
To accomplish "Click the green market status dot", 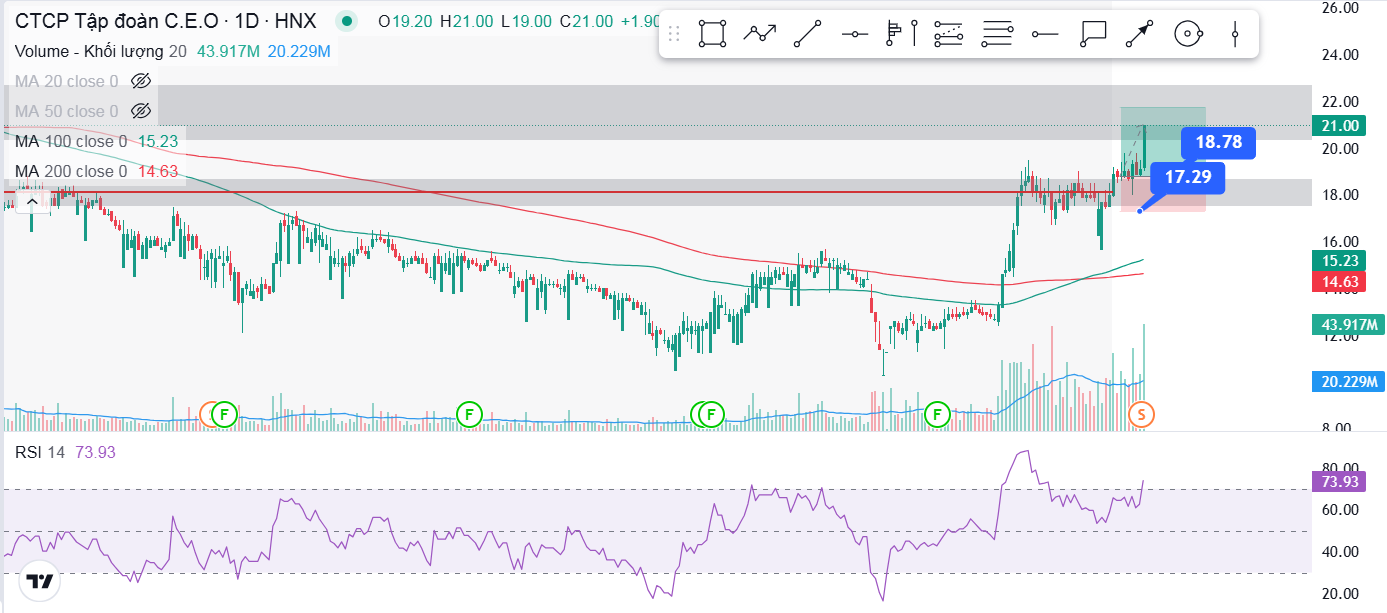I will (347, 21).
